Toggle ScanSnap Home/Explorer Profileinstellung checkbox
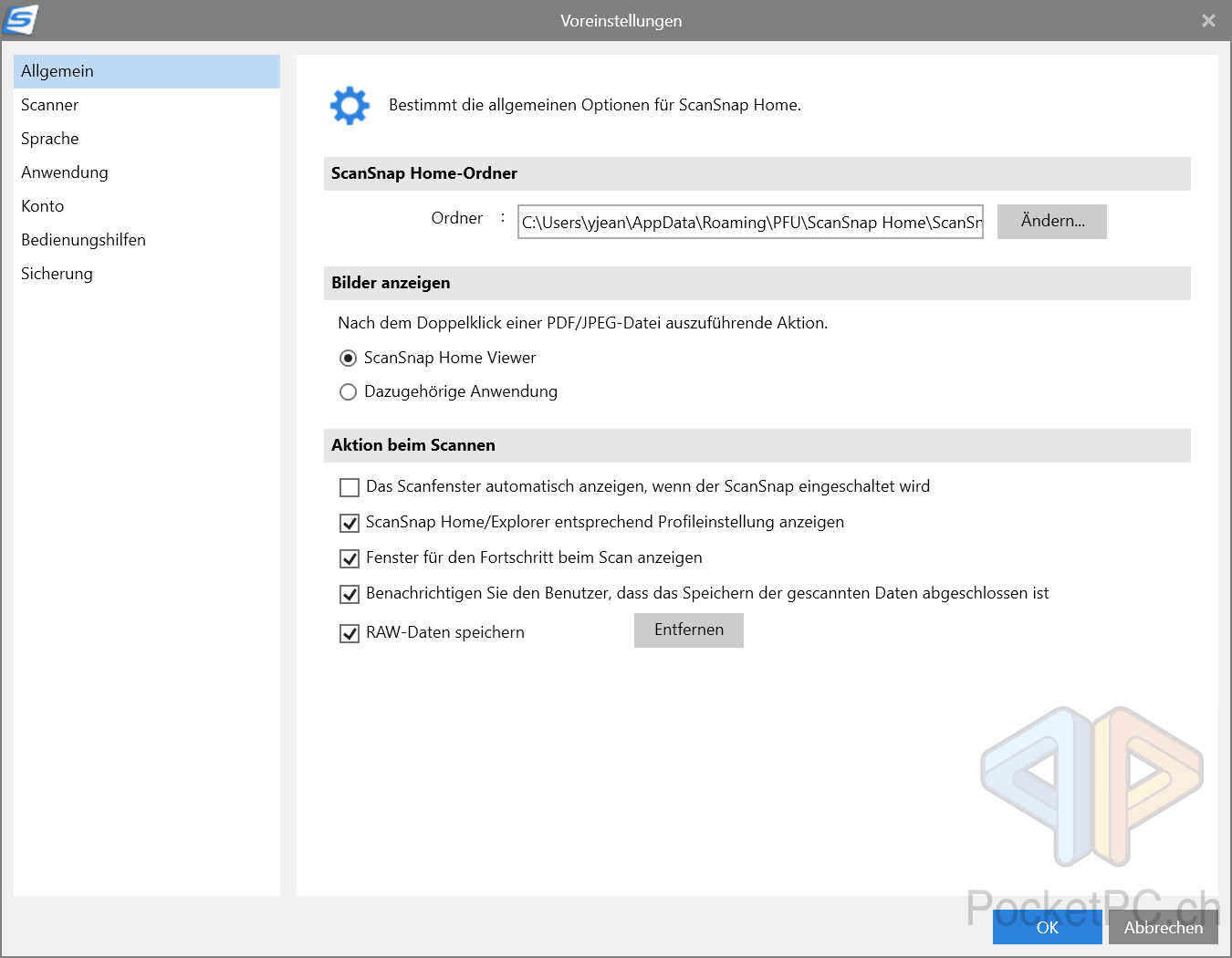 pyautogui.click(x=350, y=523)
